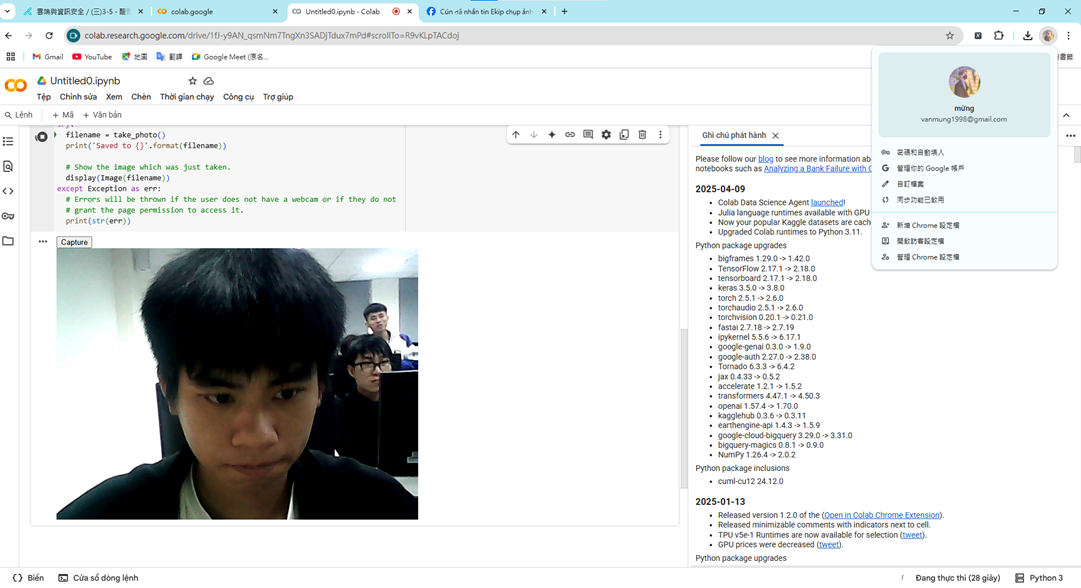Copy link to cell icon
The width and height of the screenshot is (1081, 588).
[570, 135]
